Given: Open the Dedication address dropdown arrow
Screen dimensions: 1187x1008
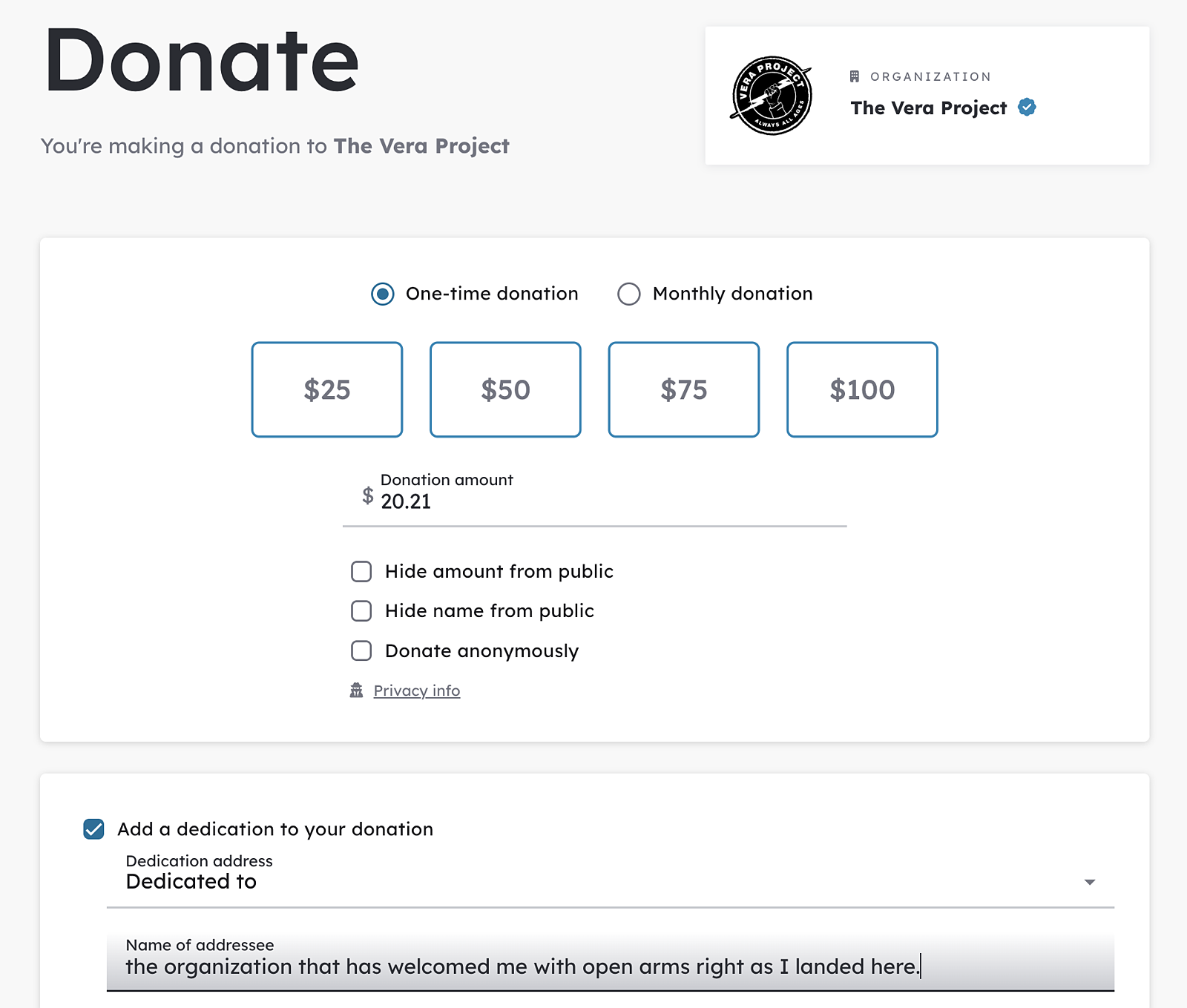Looking at the screenshot, I should (1090, 882).
